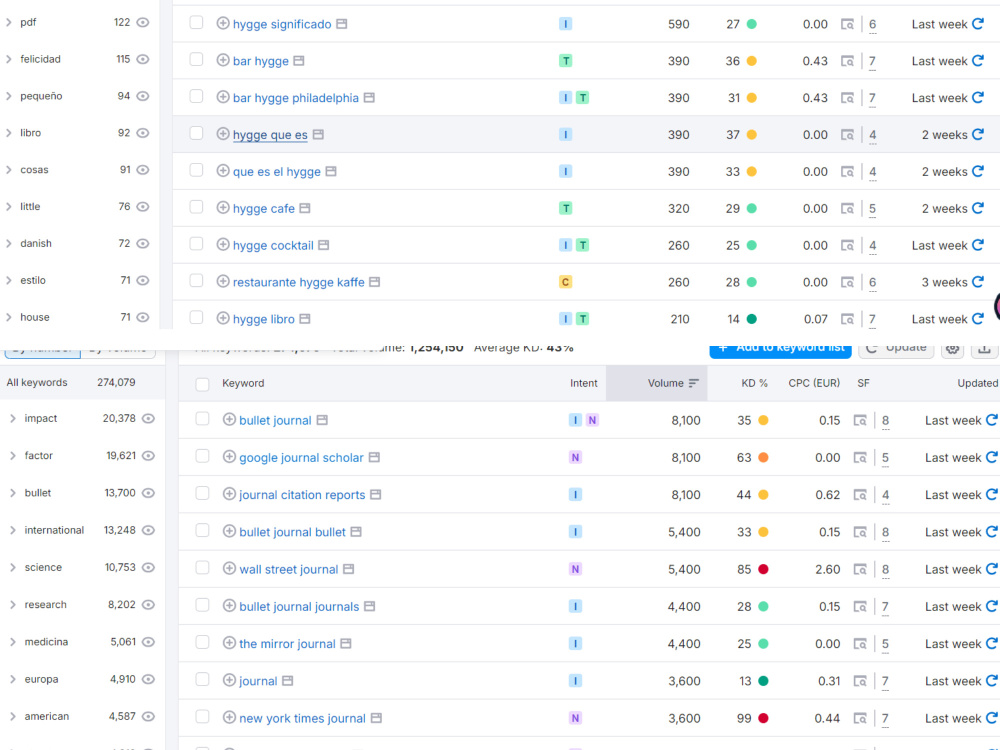Open 'journal citation reports' keyword link
1000x750 pixels.
(302, 495)
